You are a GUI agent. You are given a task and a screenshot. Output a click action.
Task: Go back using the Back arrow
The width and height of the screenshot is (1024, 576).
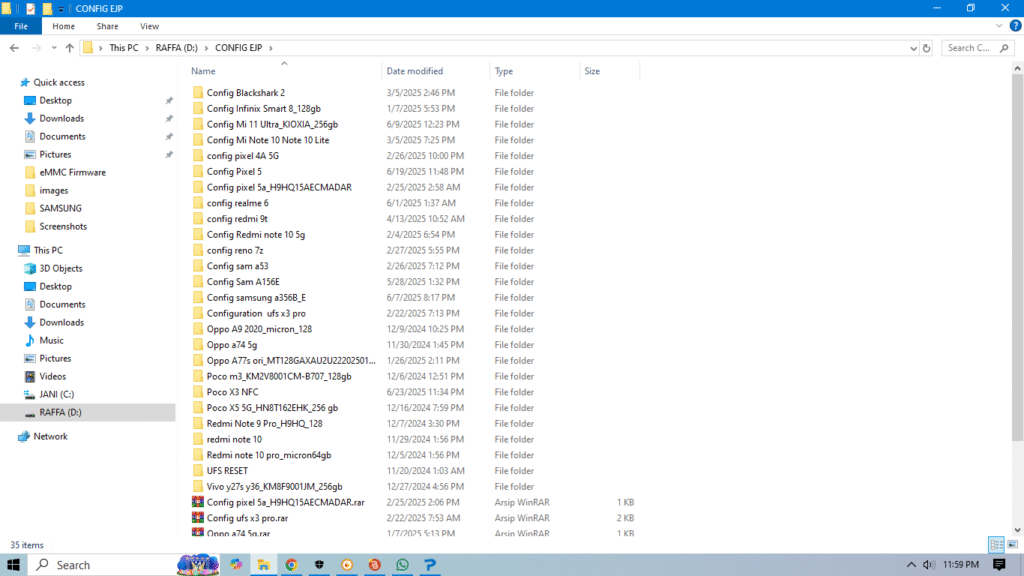point(14,48)
